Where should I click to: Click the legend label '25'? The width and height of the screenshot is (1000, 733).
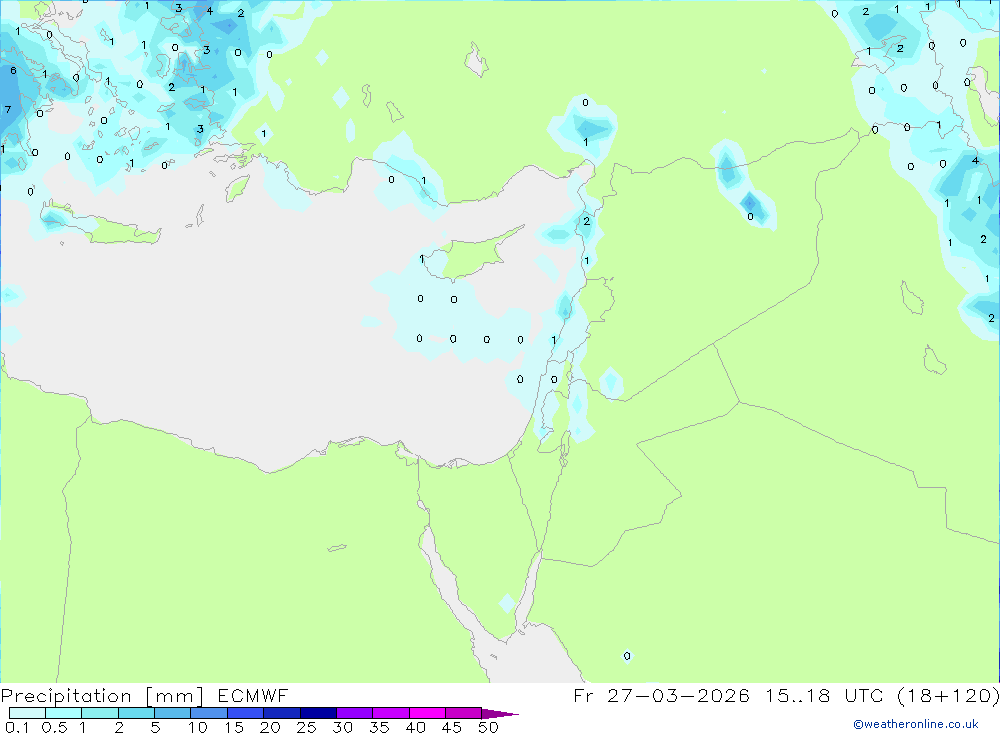point(307,727)
